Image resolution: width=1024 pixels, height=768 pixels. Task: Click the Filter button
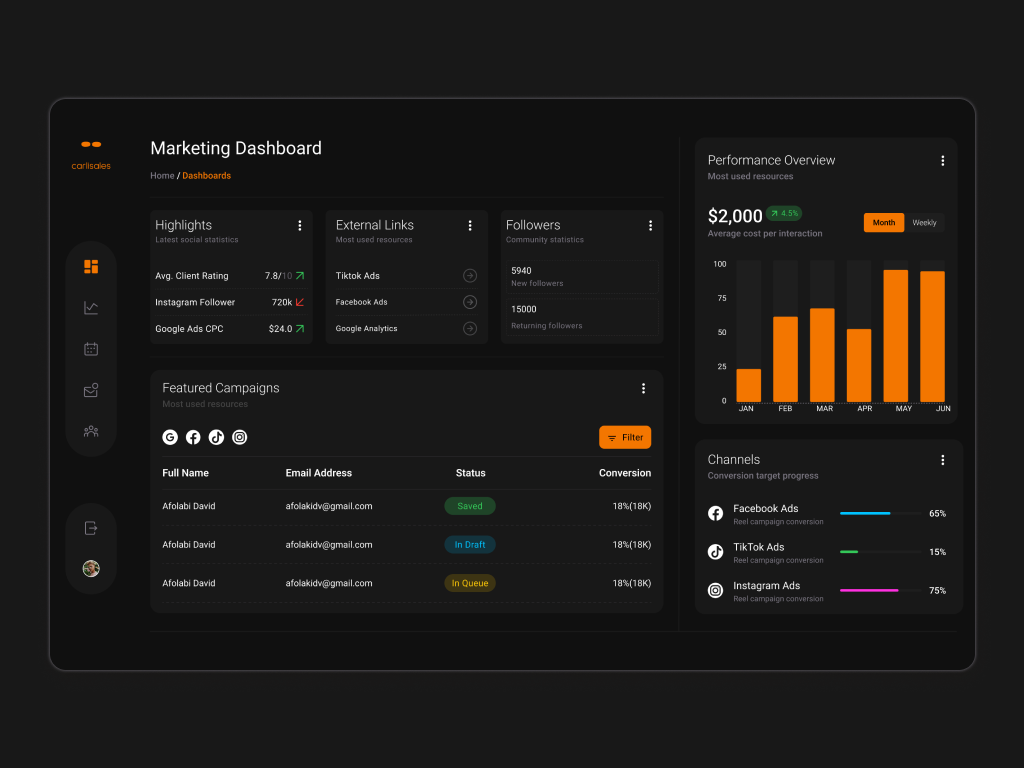625,437
